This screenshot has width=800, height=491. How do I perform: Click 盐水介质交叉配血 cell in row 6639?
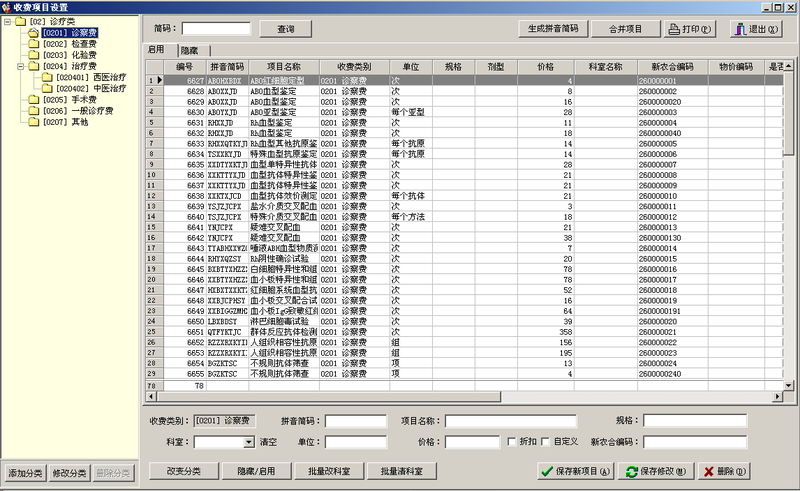(x=284, y=206)
